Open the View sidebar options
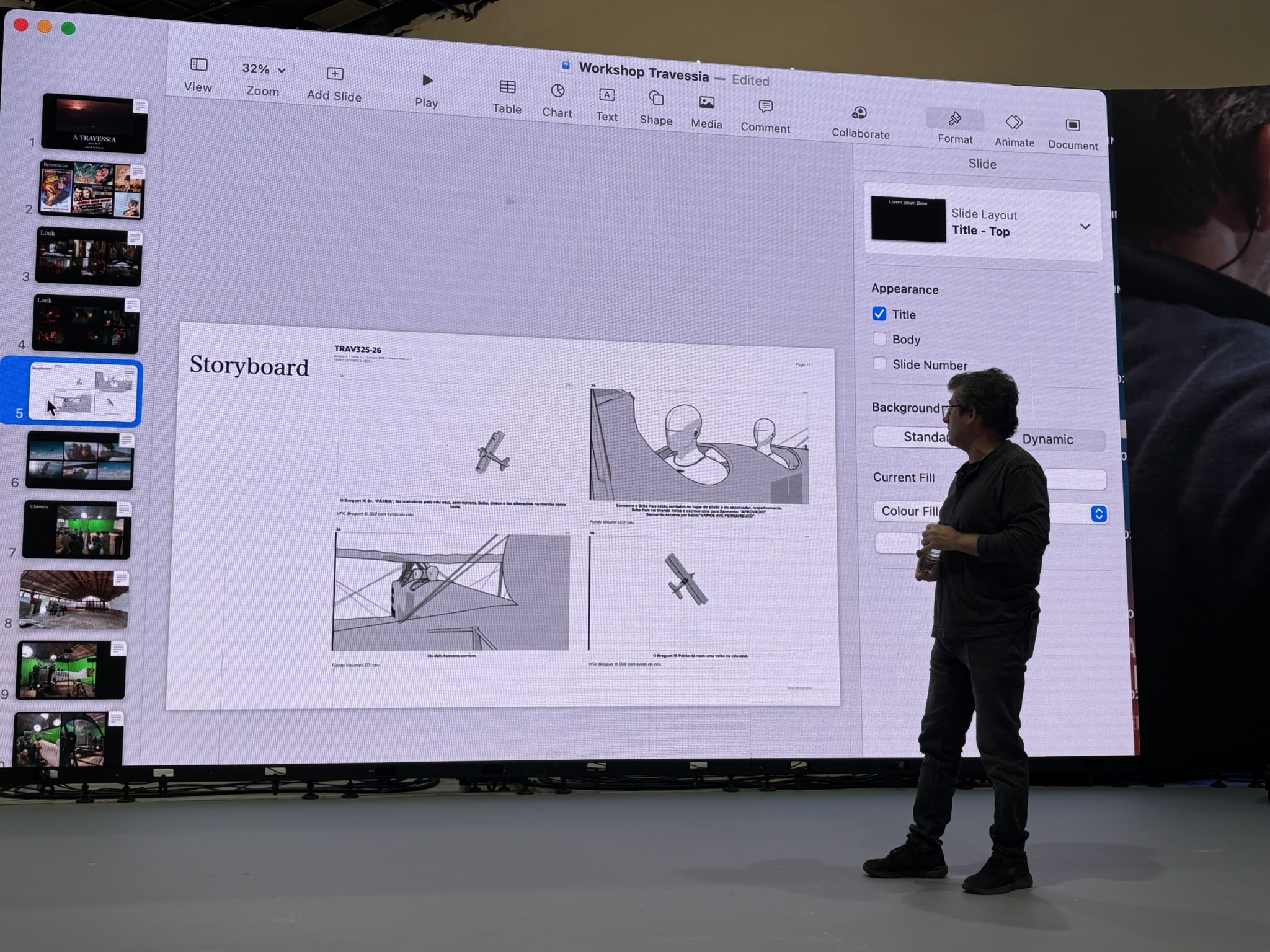The width and height of the screenshot is (1270, 952). tap(198, 65)
